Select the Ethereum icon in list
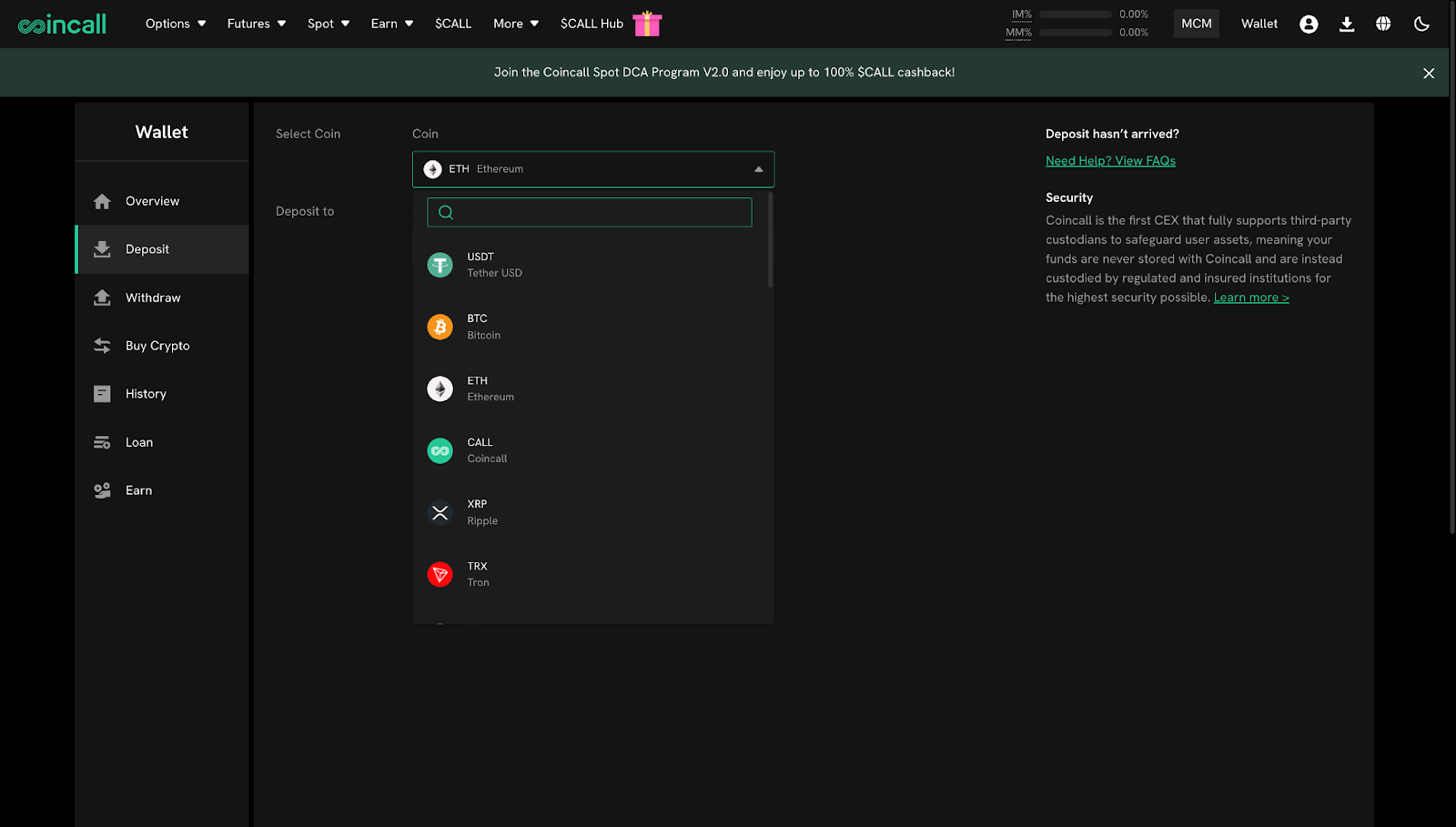This screenshot has height=827, width=1456. tap(440, 388)
